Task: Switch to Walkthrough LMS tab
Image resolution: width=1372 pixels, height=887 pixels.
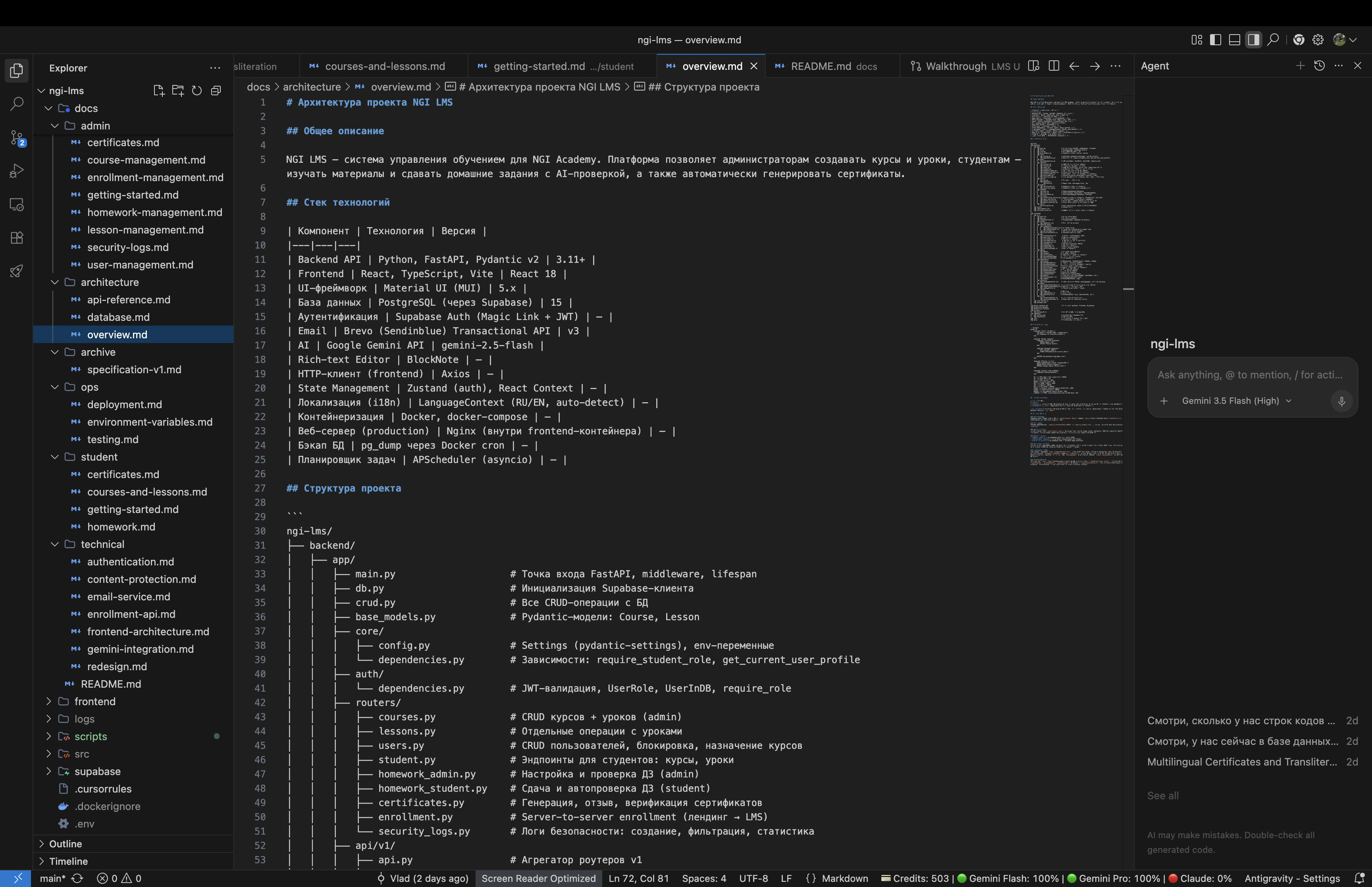Action: 965,66
